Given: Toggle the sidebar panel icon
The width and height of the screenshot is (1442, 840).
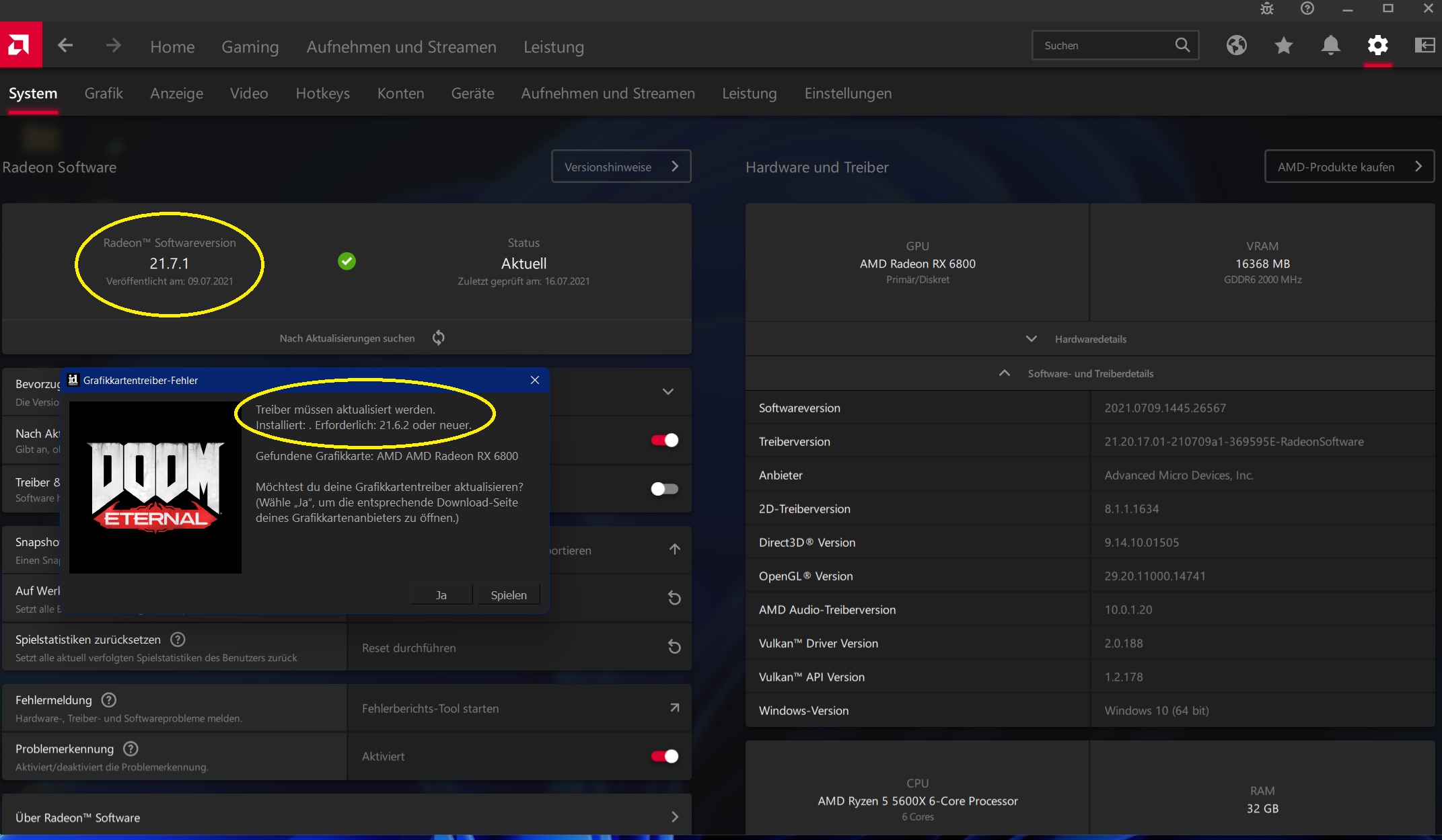Looking at the screenshot, I should click(1425, 45).
